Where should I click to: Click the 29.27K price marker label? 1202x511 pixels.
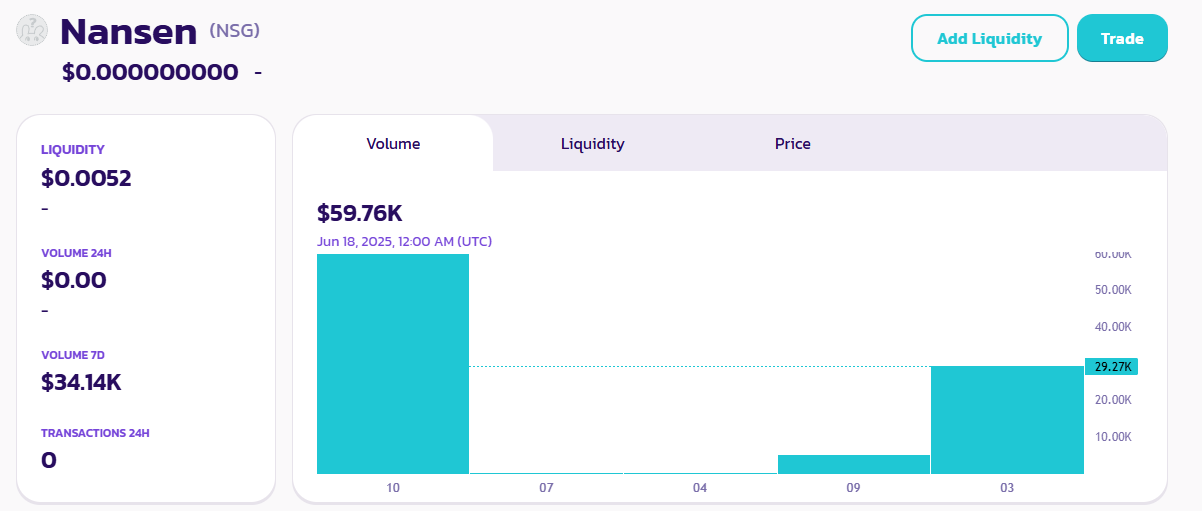coord(1112,367)
